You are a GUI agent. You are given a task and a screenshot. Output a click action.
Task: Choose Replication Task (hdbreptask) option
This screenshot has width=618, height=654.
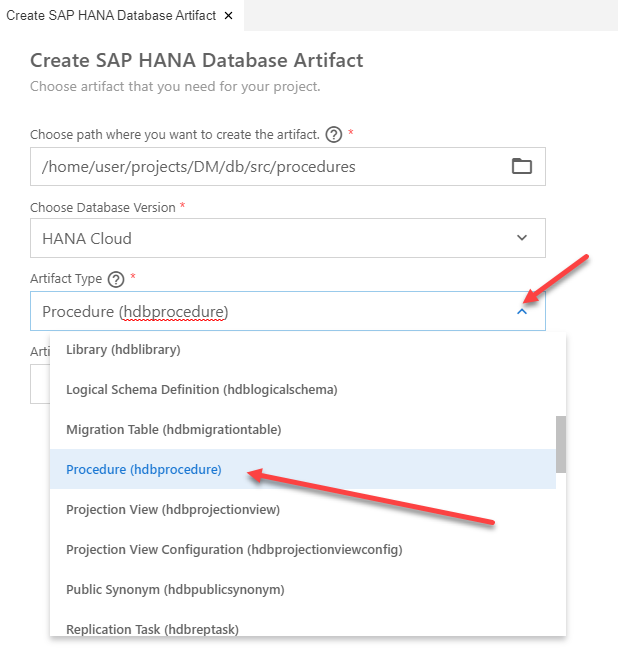[303, 624]
